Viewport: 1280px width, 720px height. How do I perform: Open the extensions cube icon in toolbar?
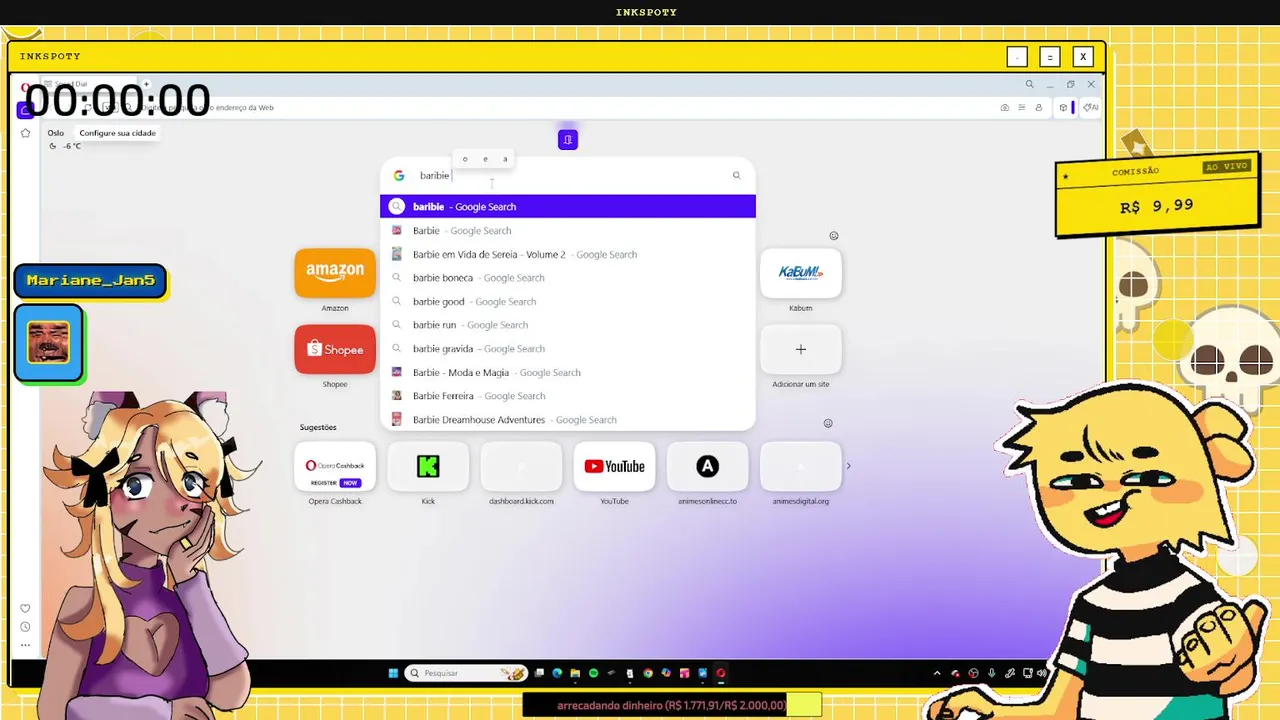(1063, 108)
